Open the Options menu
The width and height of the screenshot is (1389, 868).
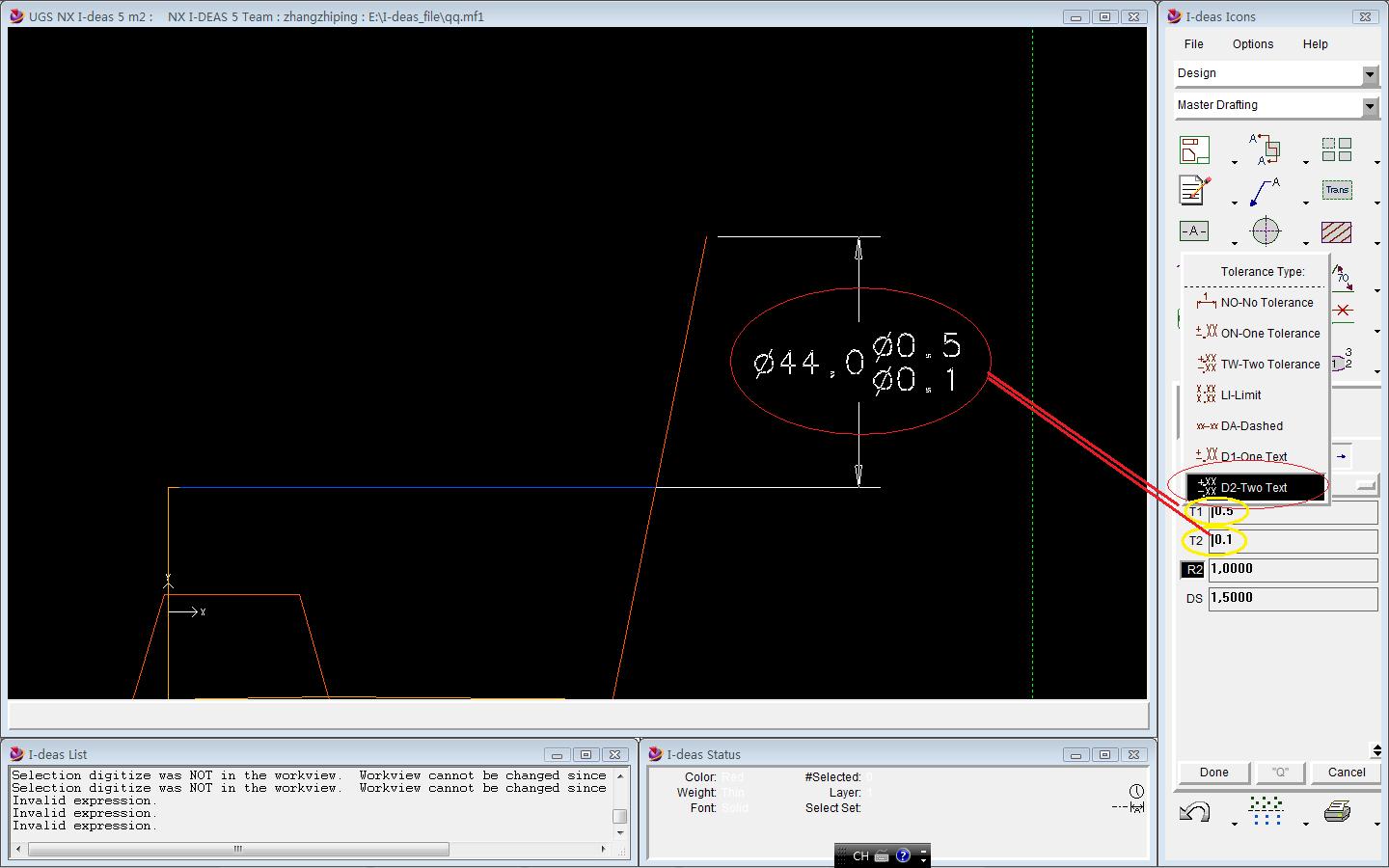[1252, 44]
